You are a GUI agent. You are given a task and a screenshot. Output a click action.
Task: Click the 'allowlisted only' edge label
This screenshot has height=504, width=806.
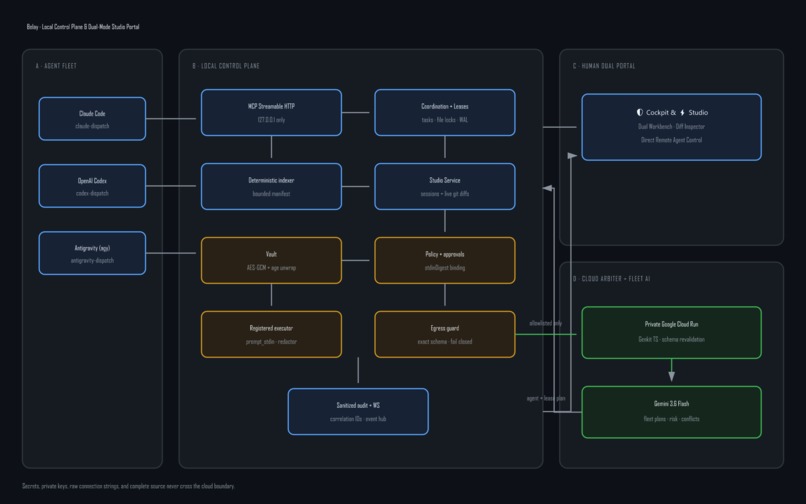[545, 323]
